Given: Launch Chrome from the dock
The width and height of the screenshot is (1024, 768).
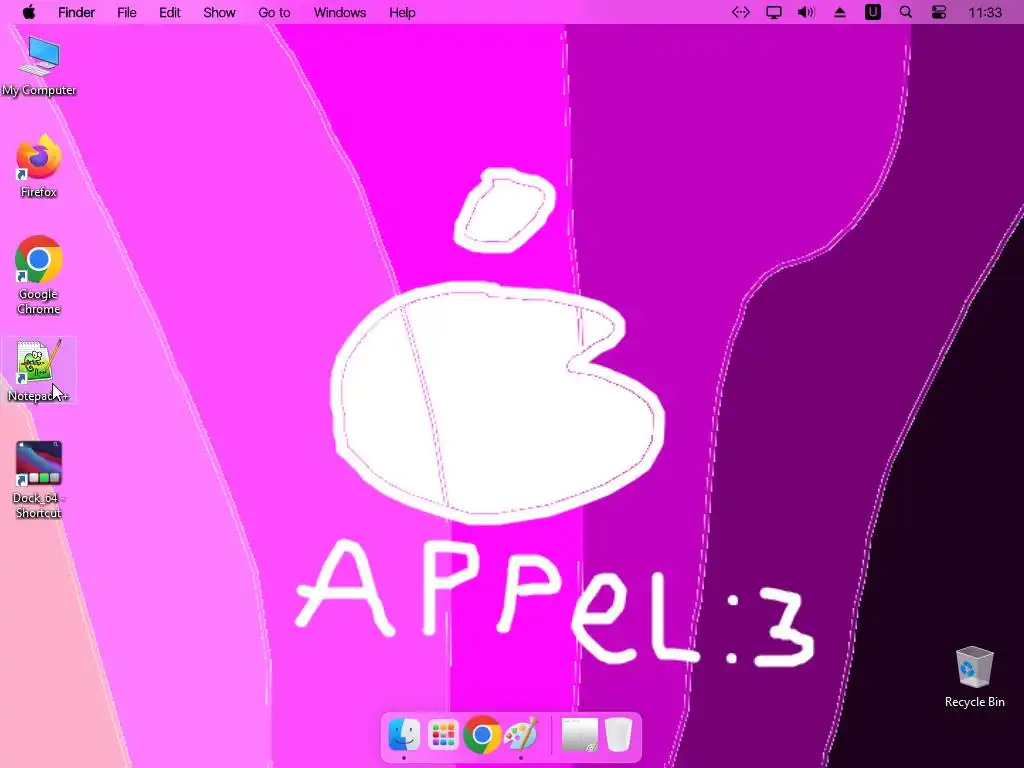Looking at the screenshot, I should pyautogui.click(x=482, y=735).
